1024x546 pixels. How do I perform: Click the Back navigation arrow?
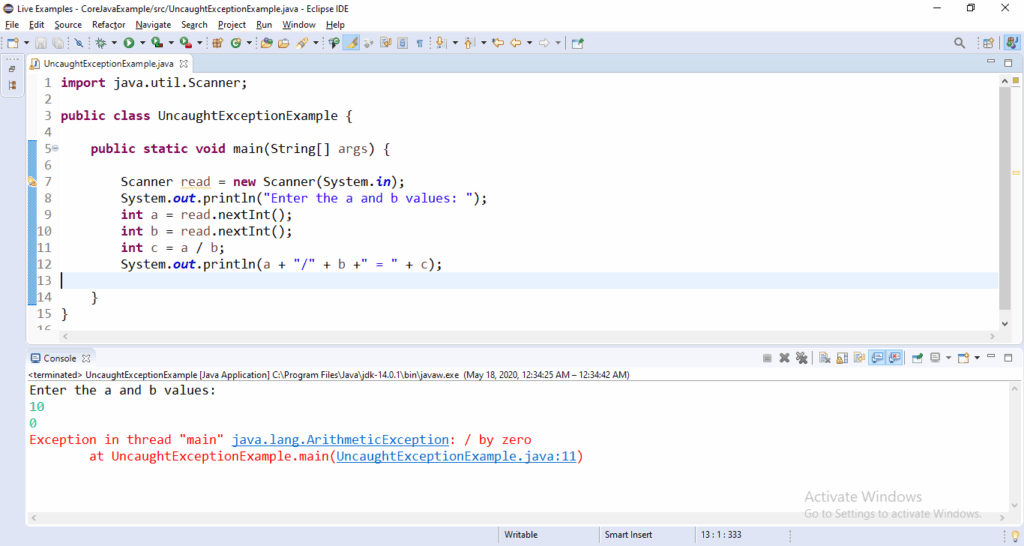(x=516, y=43)
